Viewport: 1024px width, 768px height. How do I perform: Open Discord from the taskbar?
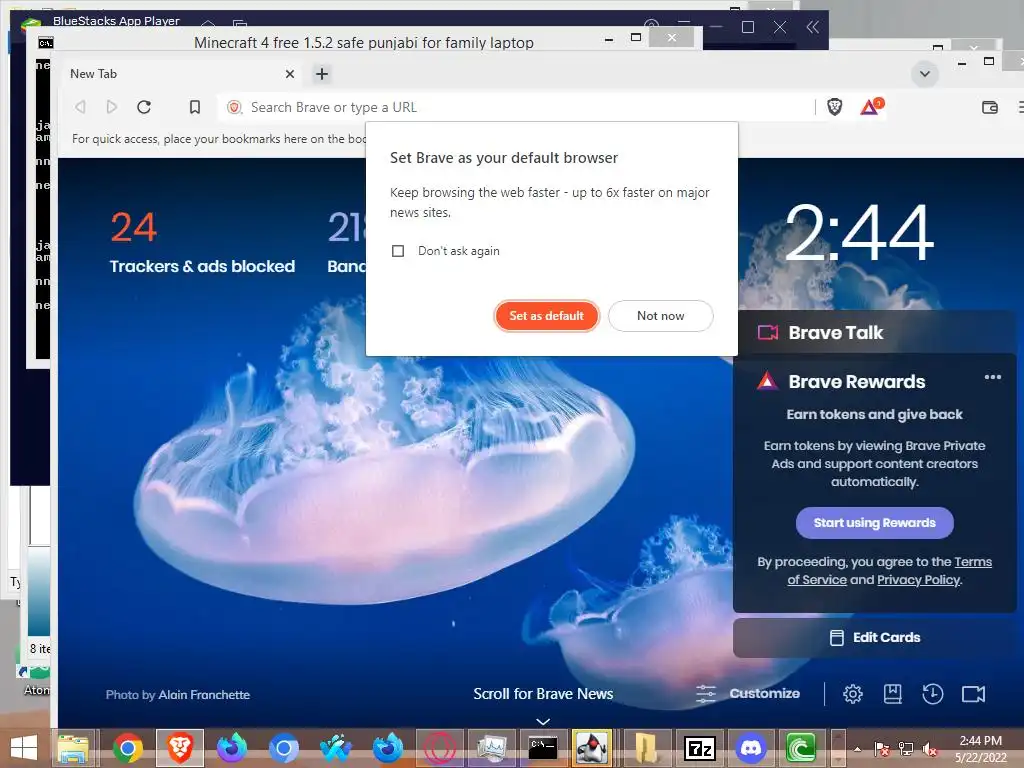point(750,747)
